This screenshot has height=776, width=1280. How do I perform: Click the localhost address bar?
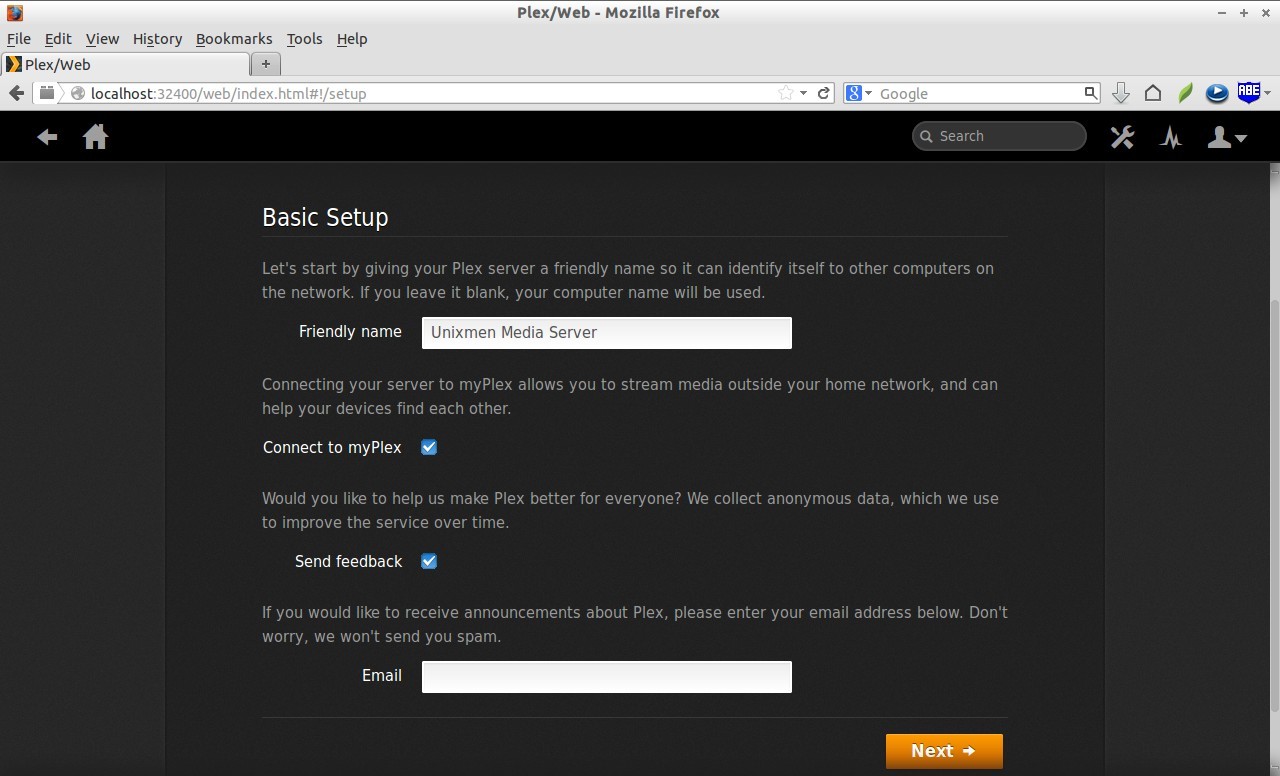tap(430, 93)
